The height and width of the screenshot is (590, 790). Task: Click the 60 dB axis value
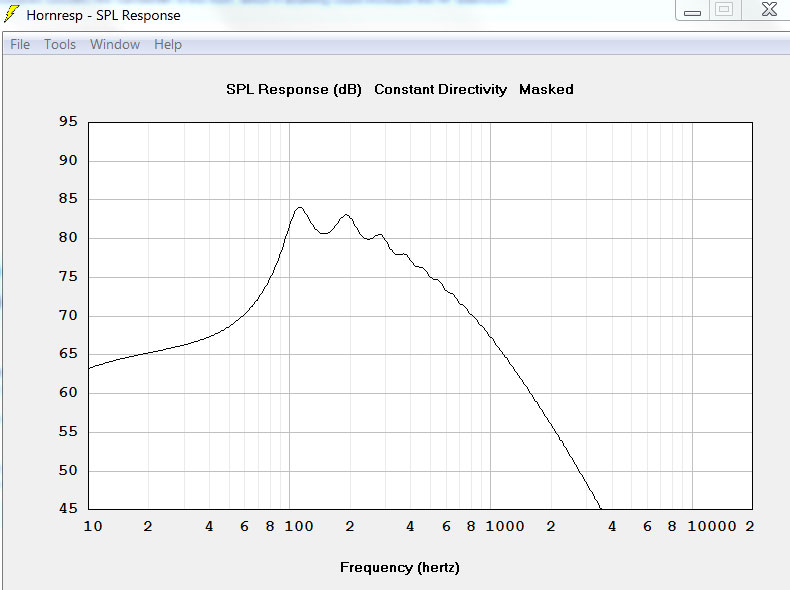[68, 392]
